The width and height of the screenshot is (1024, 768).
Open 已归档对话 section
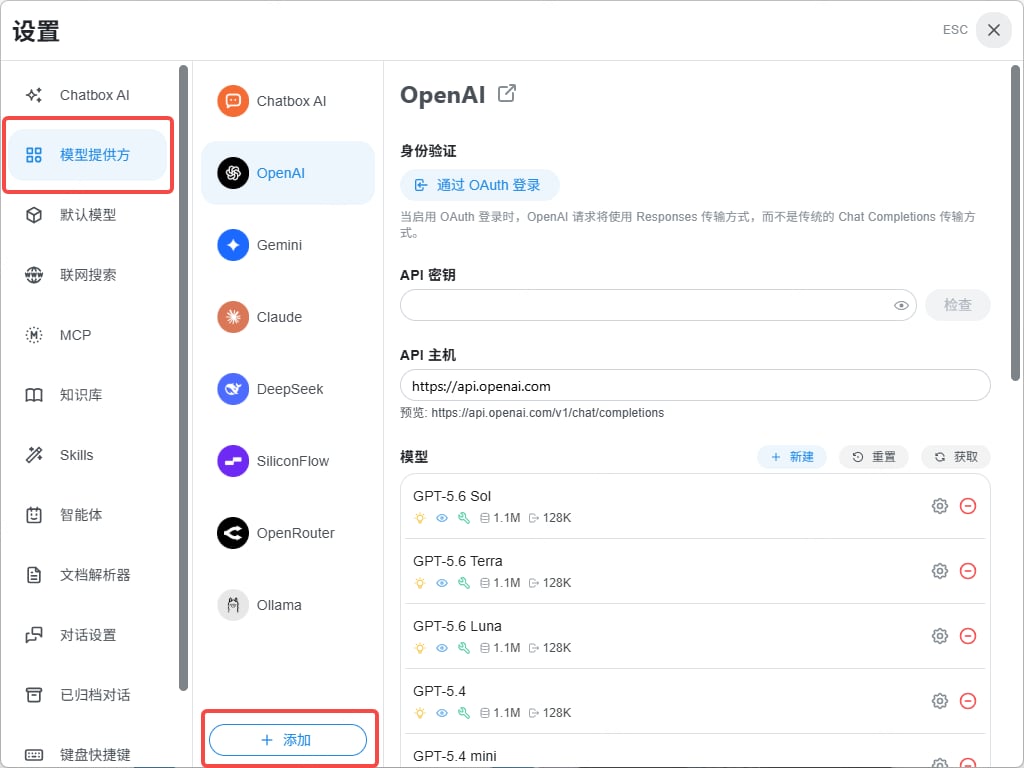coord(88,696)
